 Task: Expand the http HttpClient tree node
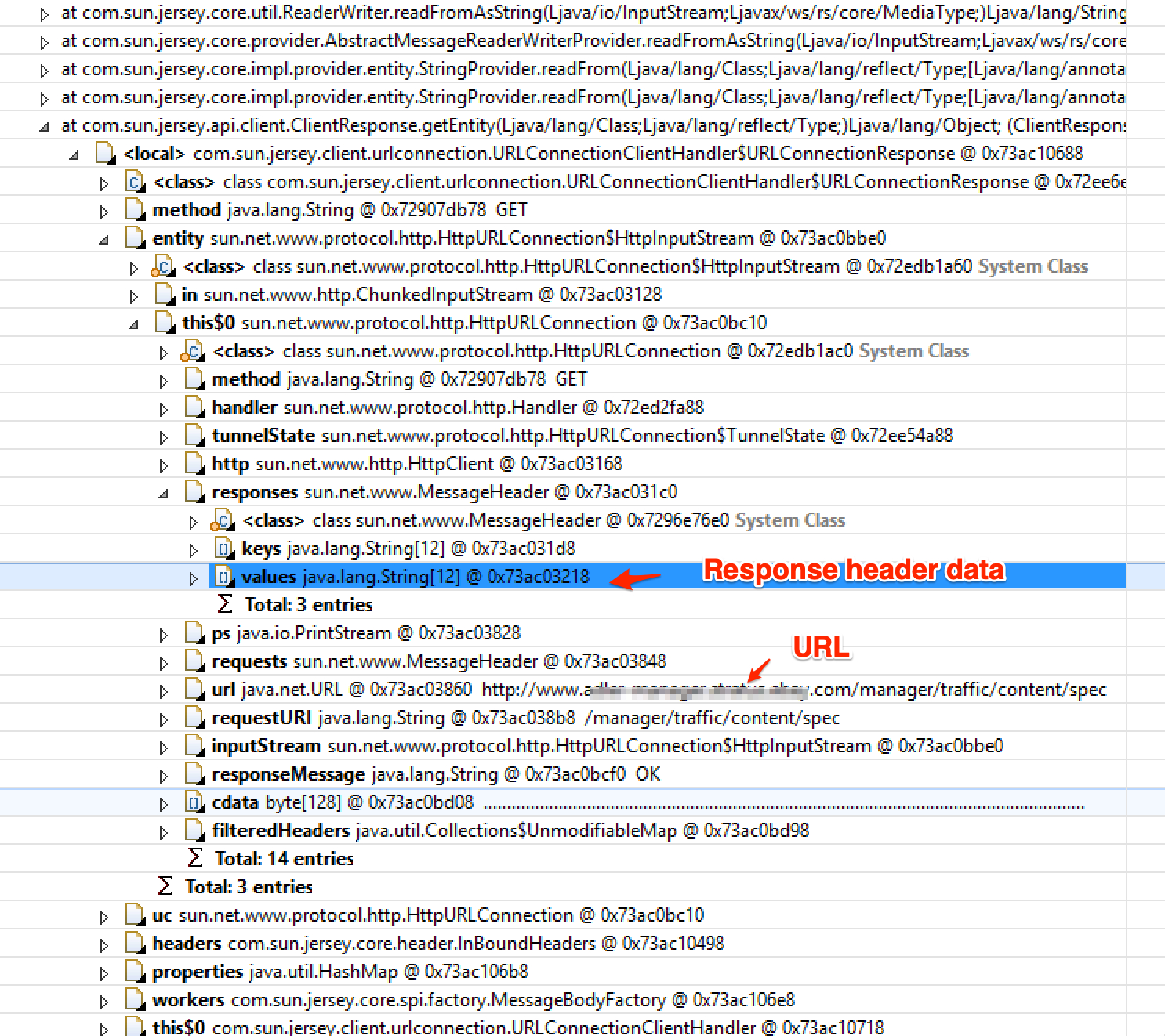tap(164, 463)
